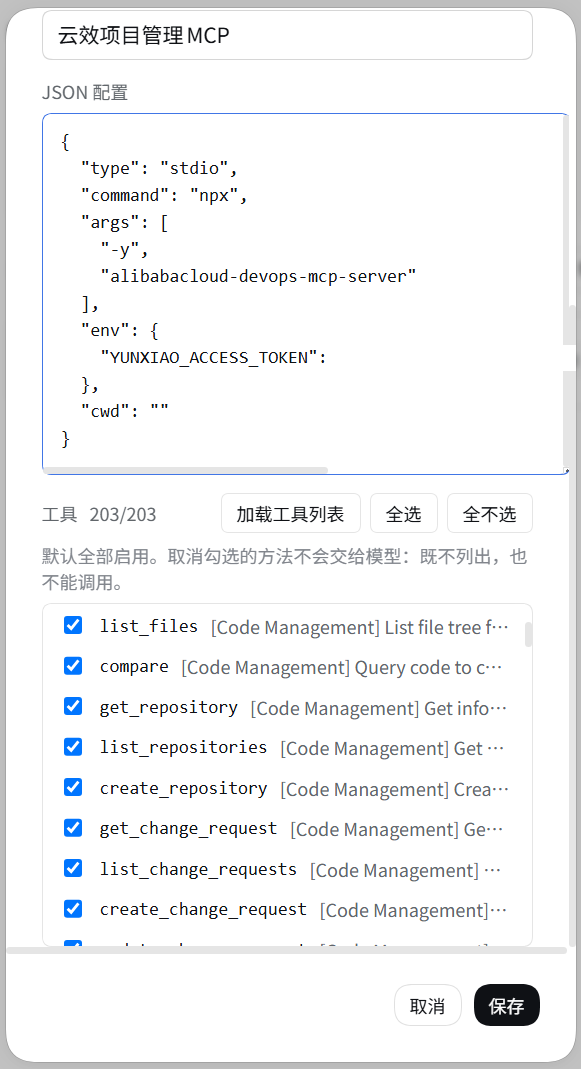Disable the list_repositories tool checkbox
581x1069 pixels.
[x=73, y=747]
